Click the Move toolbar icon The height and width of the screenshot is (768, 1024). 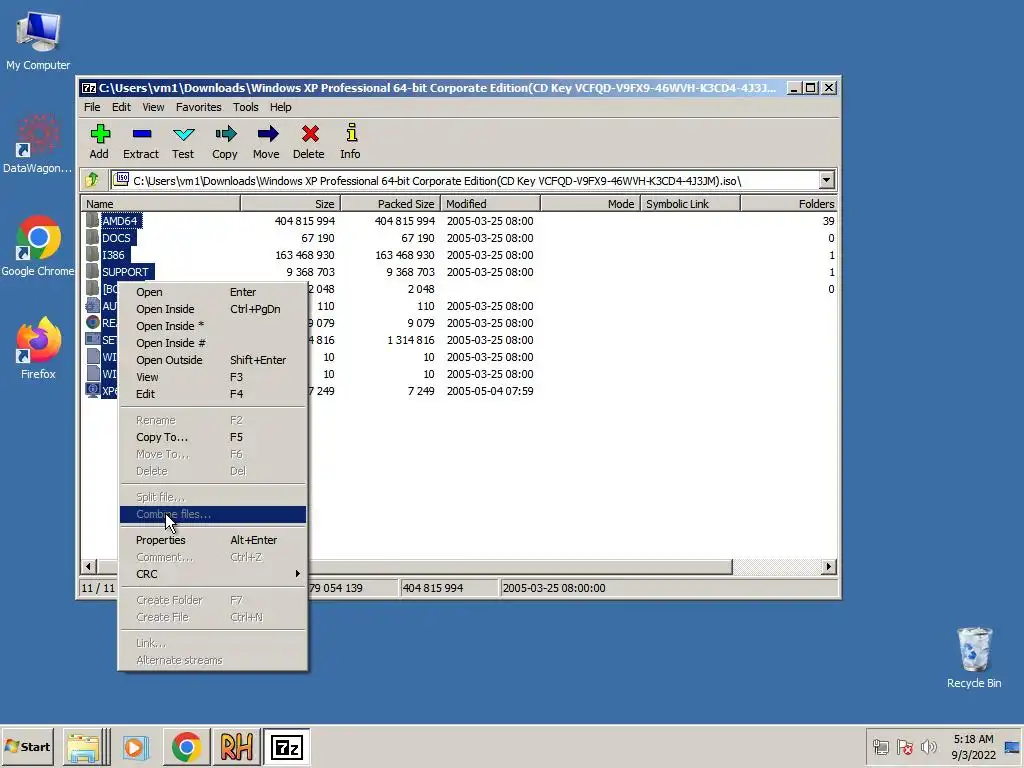click(266, 141)
